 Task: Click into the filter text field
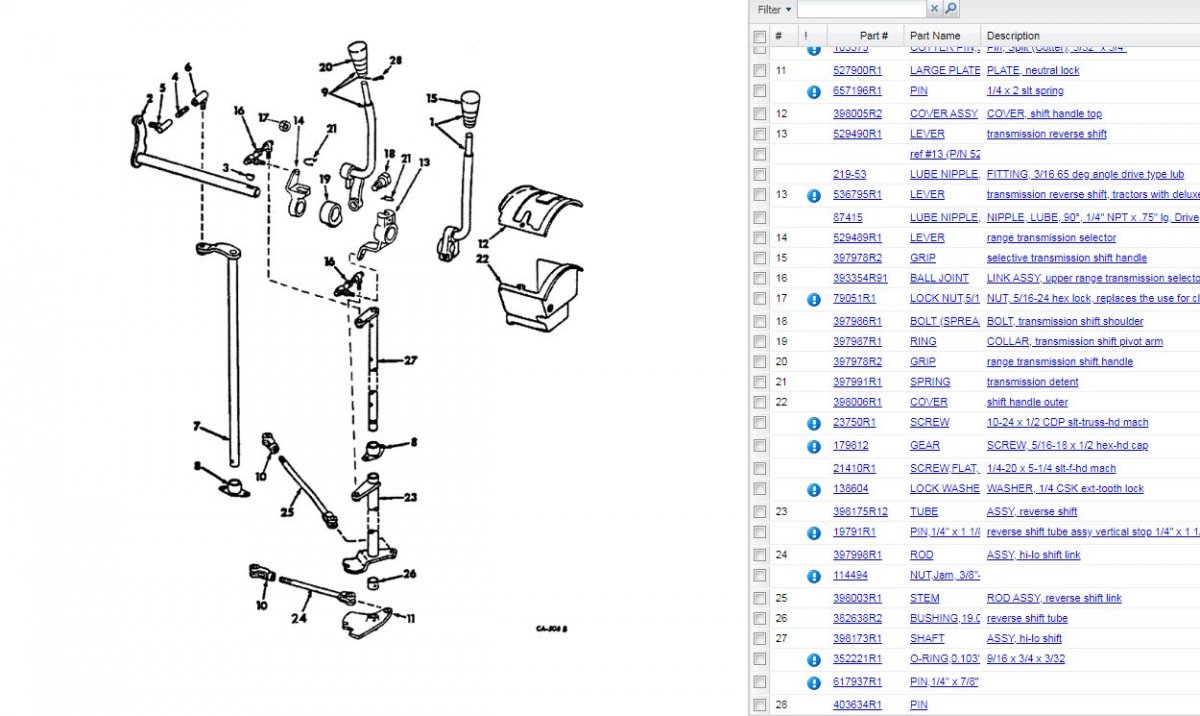pos(861,9)
